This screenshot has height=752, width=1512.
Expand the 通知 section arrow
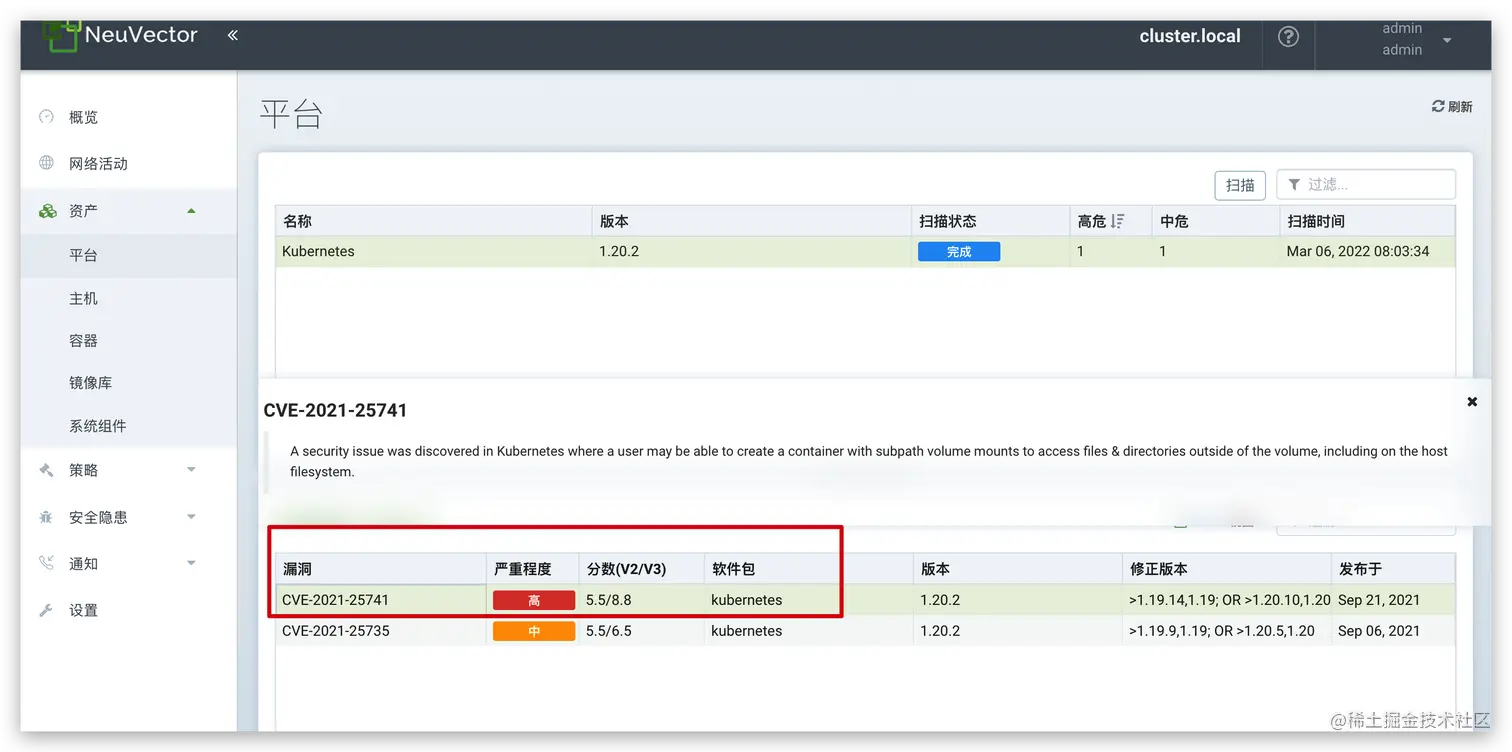(191, 563)
